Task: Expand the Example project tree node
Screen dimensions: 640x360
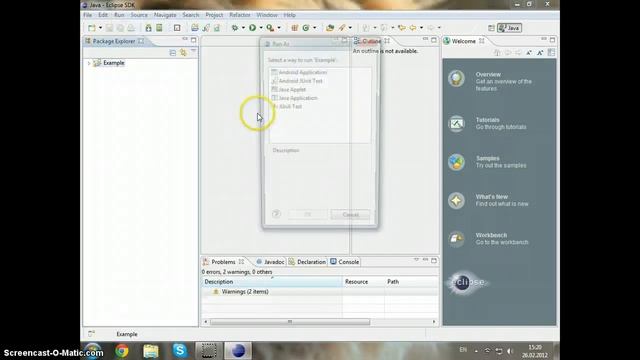Action: point(89,63)
